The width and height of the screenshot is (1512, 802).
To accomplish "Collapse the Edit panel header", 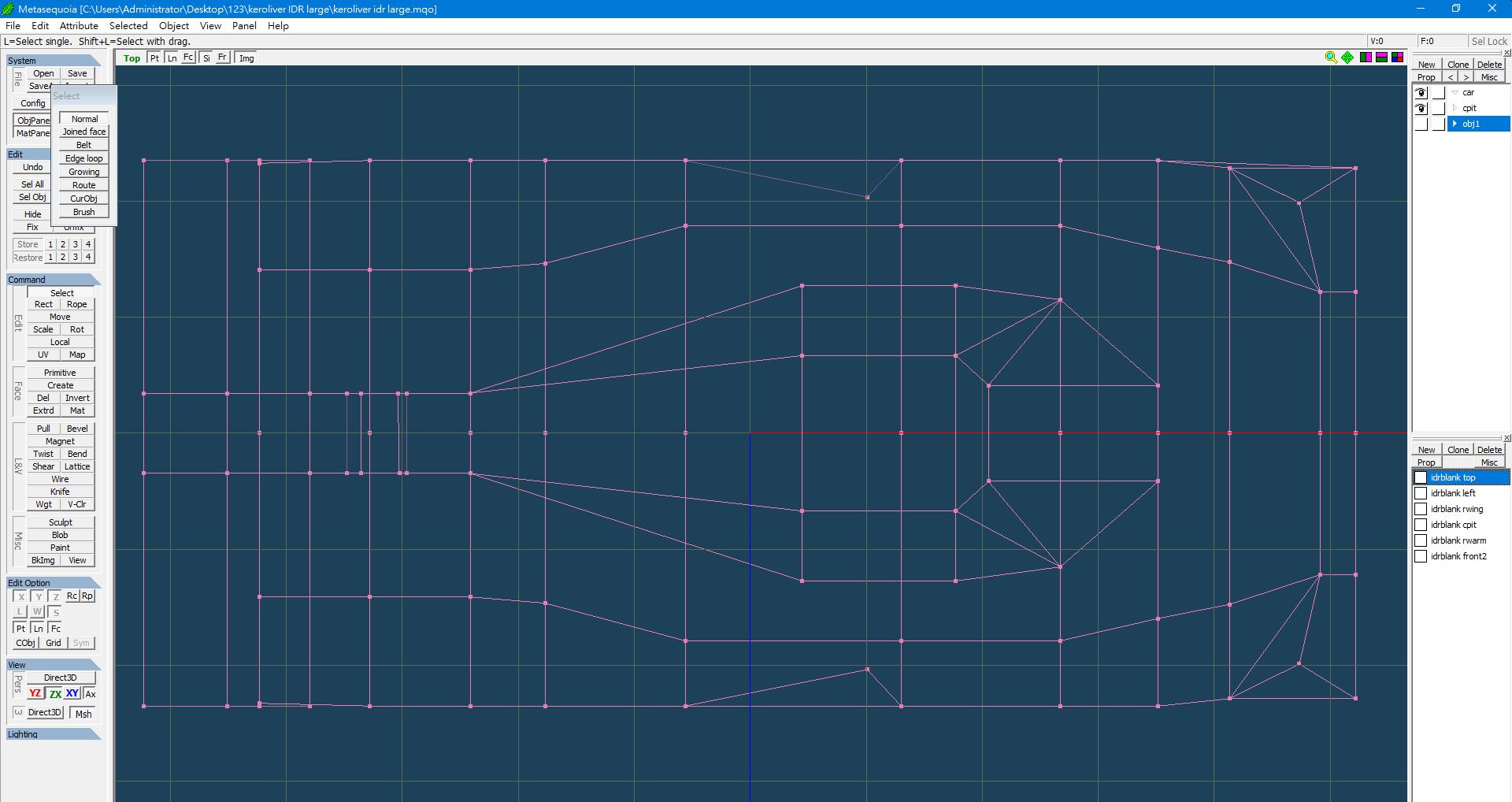I will pos(28,154).
